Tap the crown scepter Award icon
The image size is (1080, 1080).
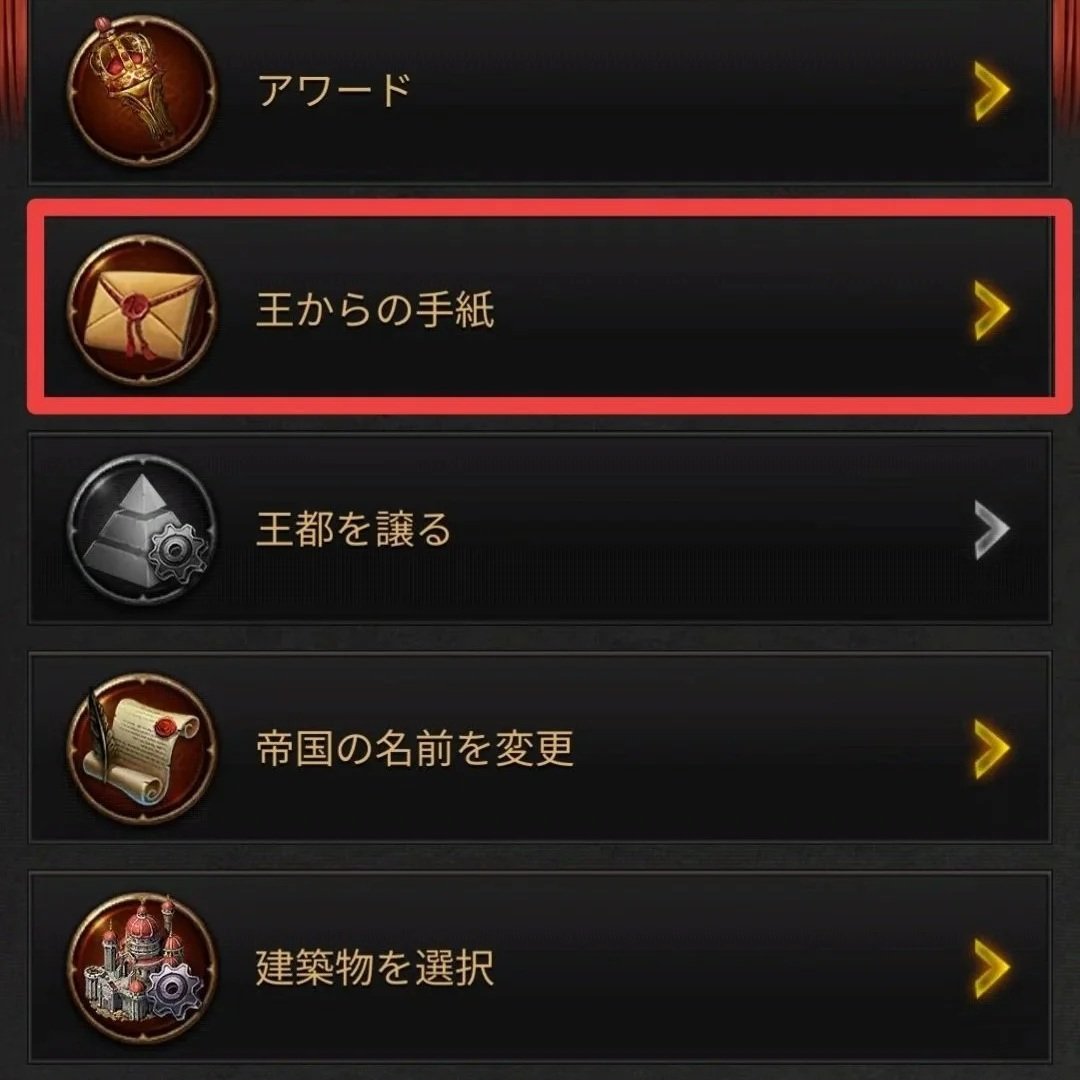tap(142, 90)
